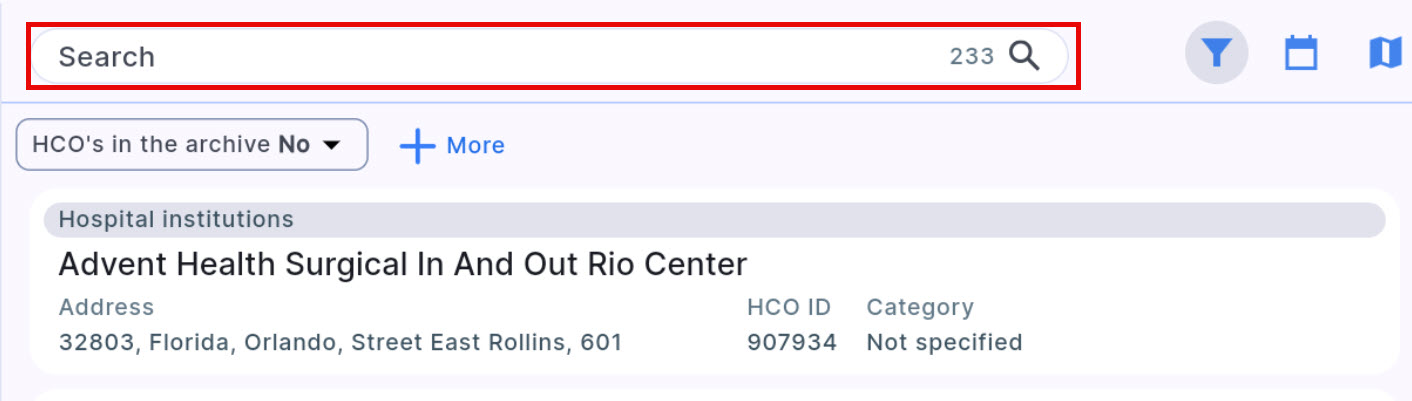Click the archive filter's down arrow
Viewport: 1412px width, 401px height.
(332, 146)
